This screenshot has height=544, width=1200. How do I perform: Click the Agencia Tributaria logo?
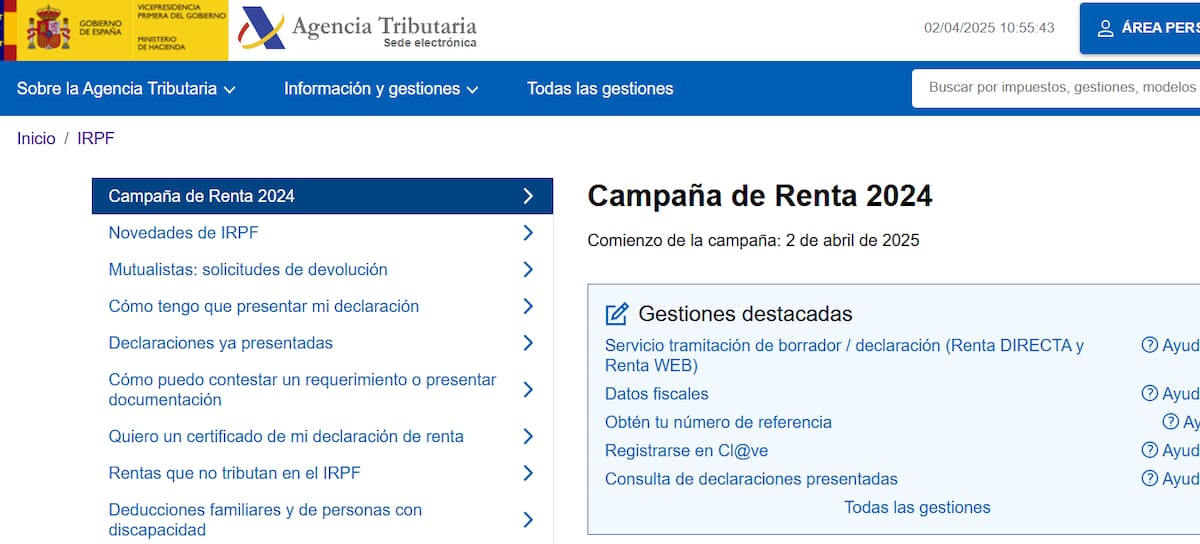358,30
